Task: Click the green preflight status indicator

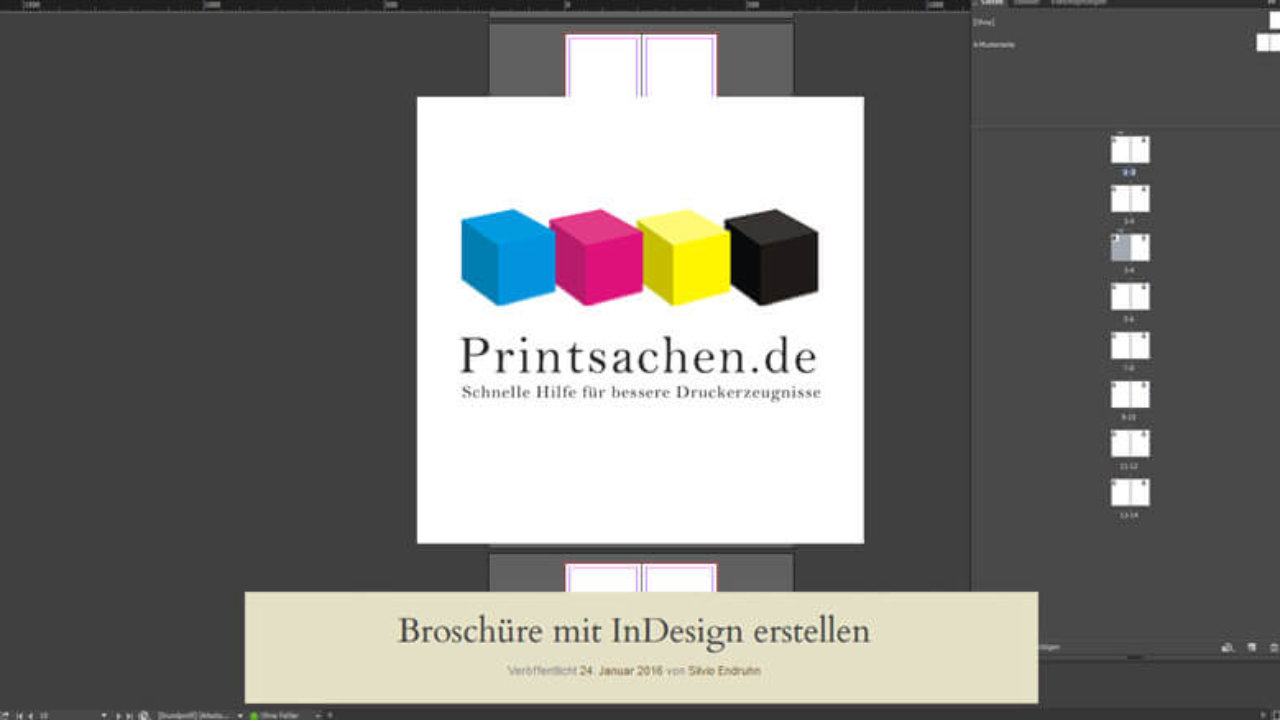Action: click(x=254, y=715)
